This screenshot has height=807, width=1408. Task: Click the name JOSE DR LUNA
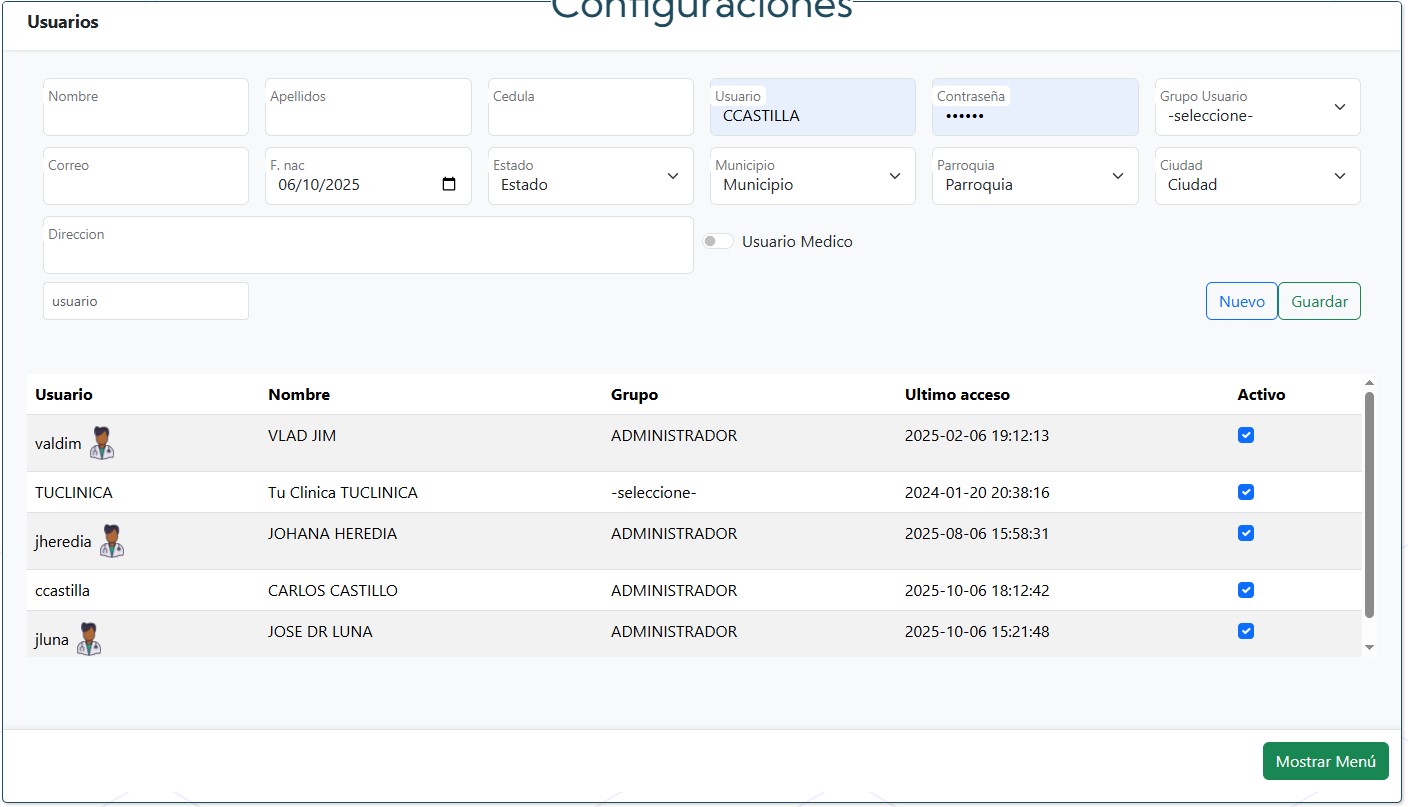(320, 631)
